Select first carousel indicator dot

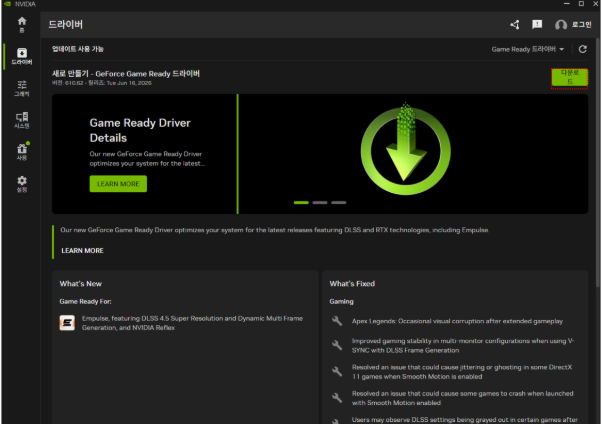click(x=301, y=202)
